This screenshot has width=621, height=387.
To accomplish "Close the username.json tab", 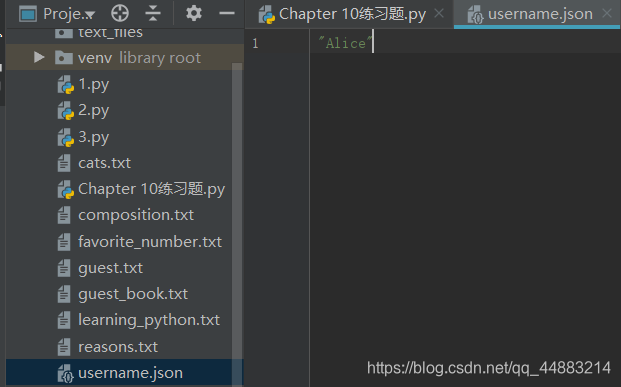I will 607,13.
